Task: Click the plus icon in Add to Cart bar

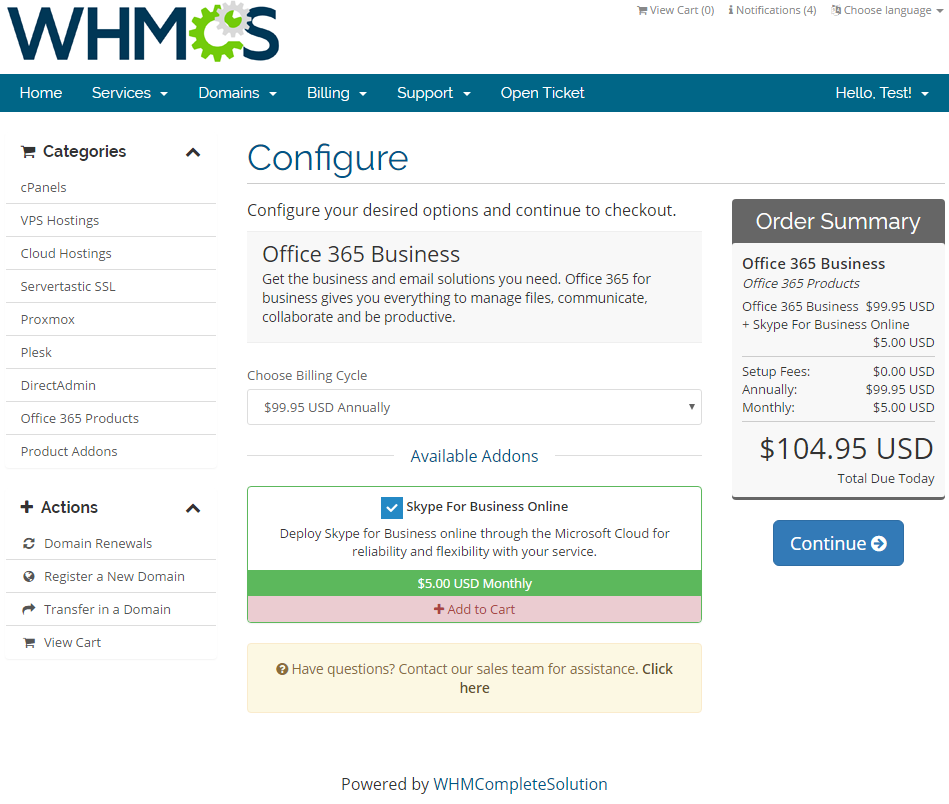Action: click(439, 609)
